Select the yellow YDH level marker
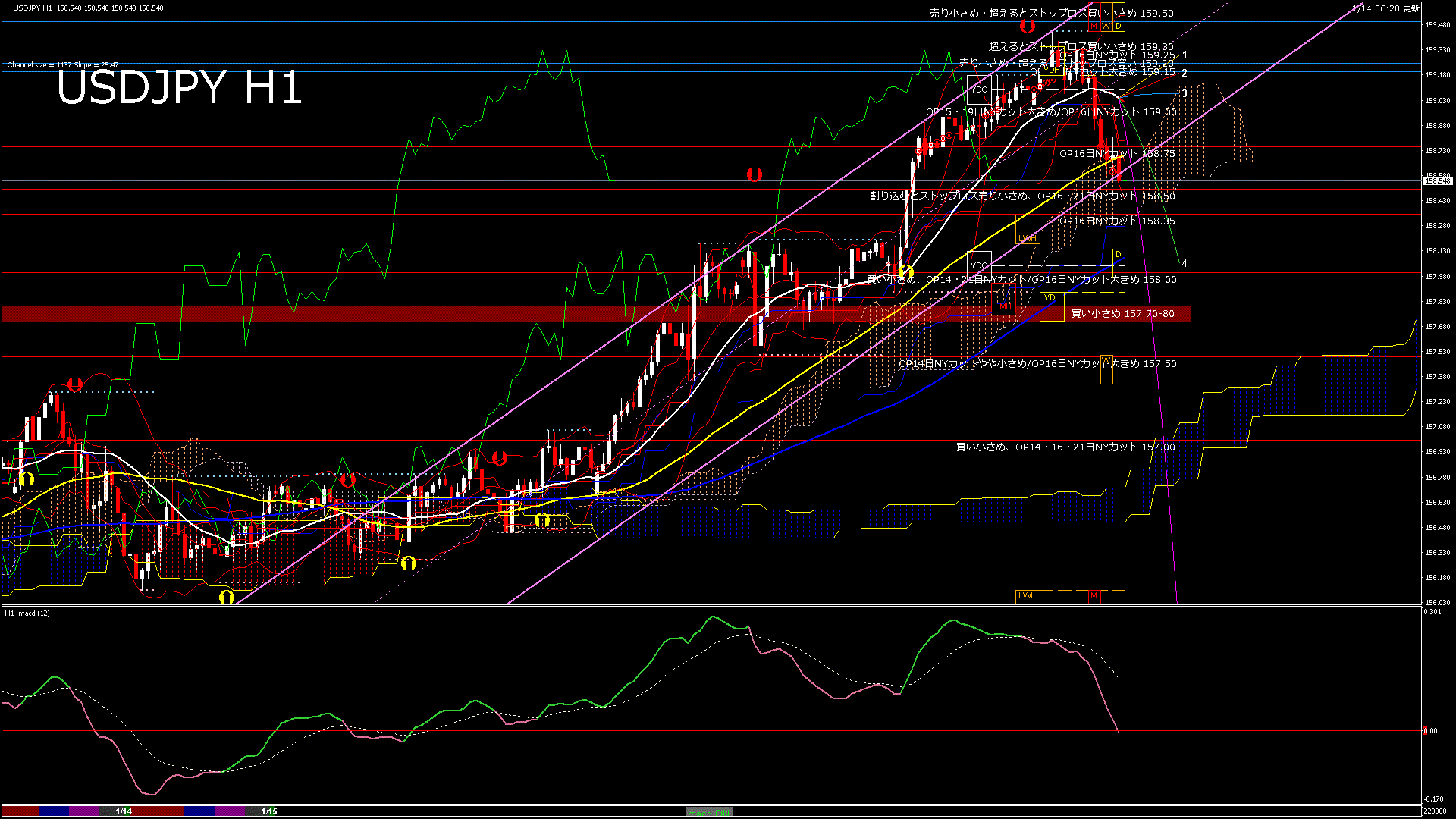Viewport: 1456px width, 819px height. point(1052,71)
